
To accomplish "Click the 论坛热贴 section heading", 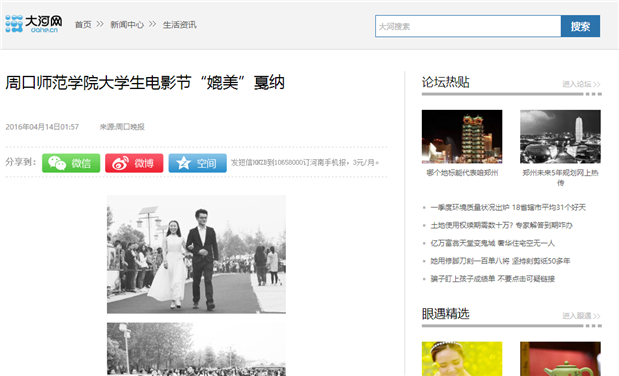I will (x=446, y=82).
